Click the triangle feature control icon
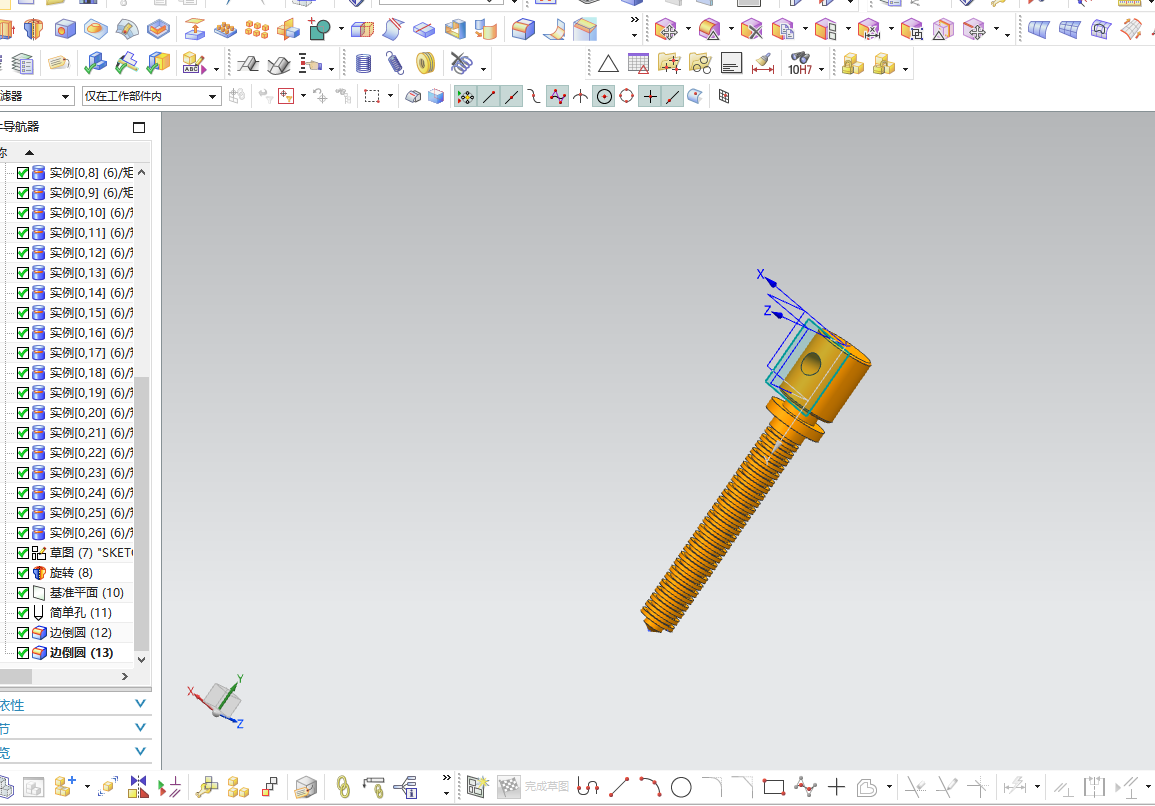The height and width of the screenshot is (806, 1155). tap(608, 64)
